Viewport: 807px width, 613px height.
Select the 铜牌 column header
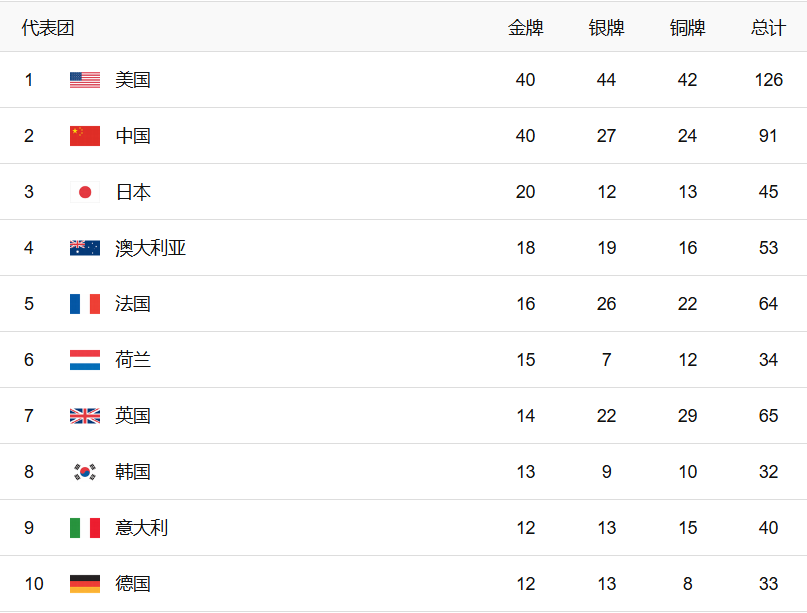click(687, 28)
